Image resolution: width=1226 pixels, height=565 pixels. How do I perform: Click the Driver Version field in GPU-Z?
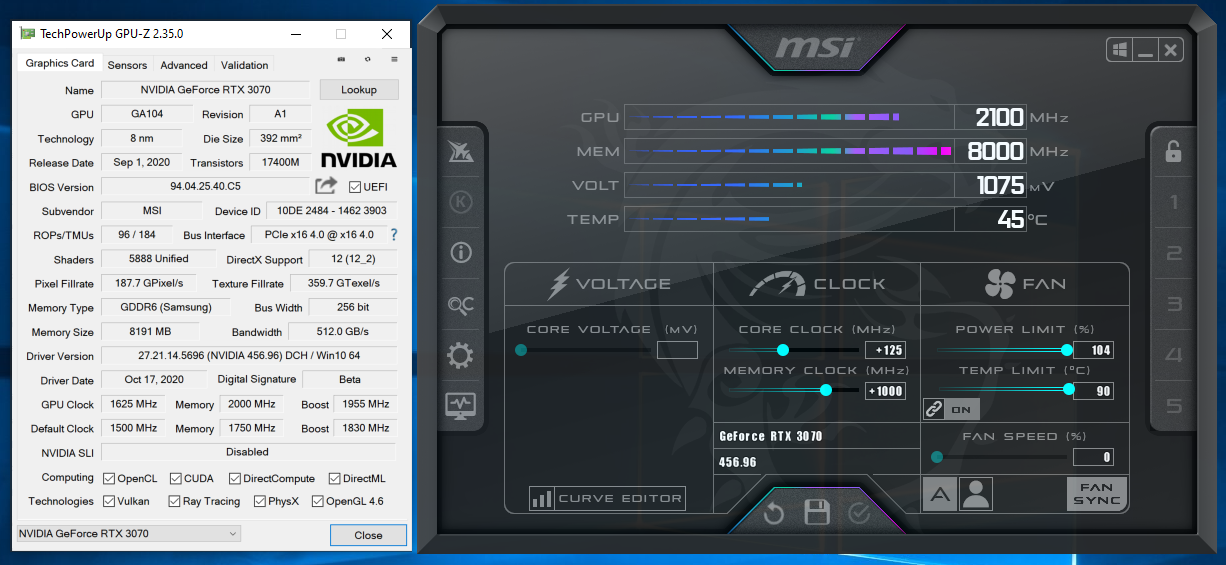249,356
